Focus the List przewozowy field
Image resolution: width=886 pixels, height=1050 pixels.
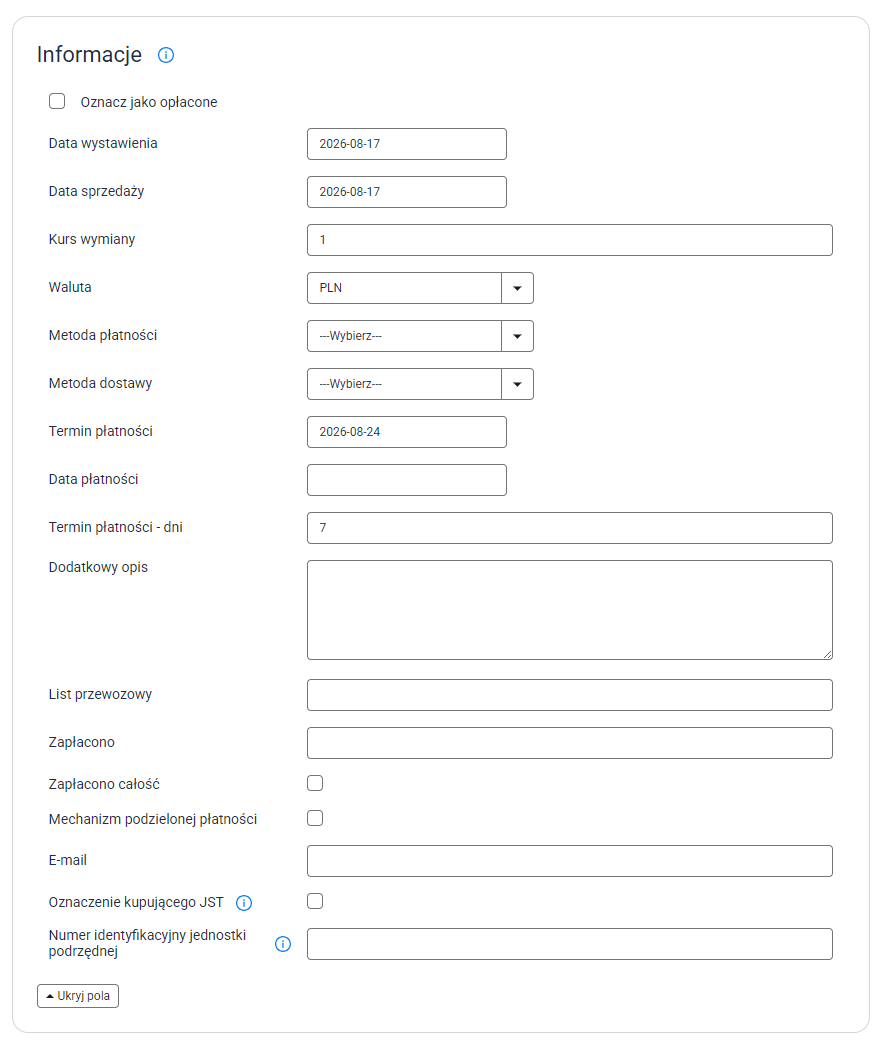[x=569, y=695]
